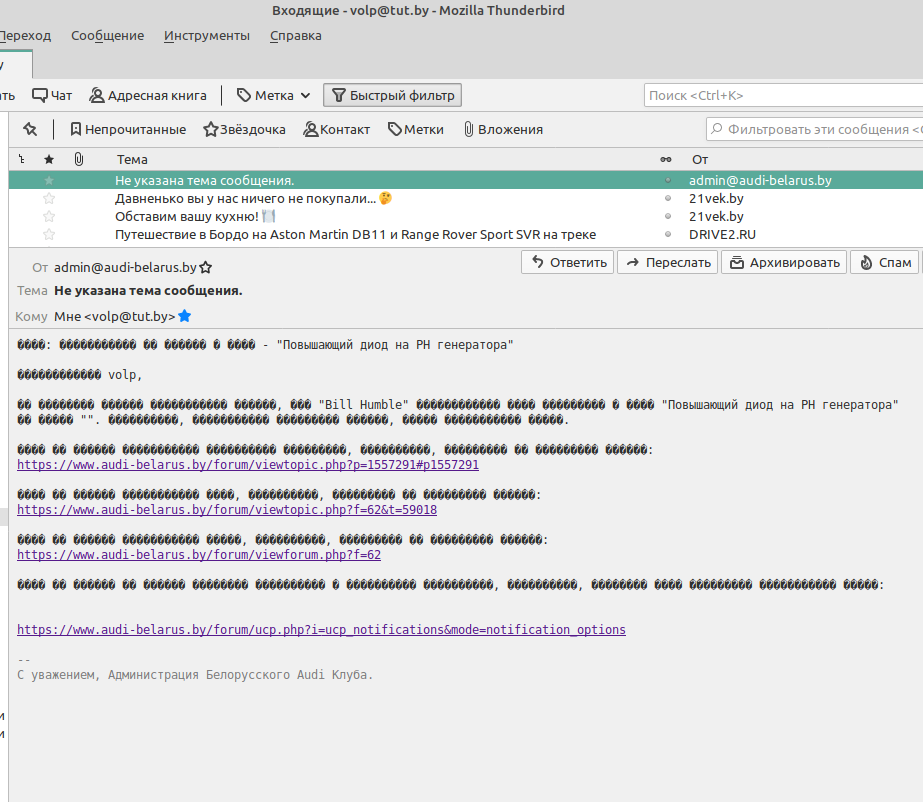Select the DRIVE2.RU Aston Martin message
923x802 pixels.
355,234
